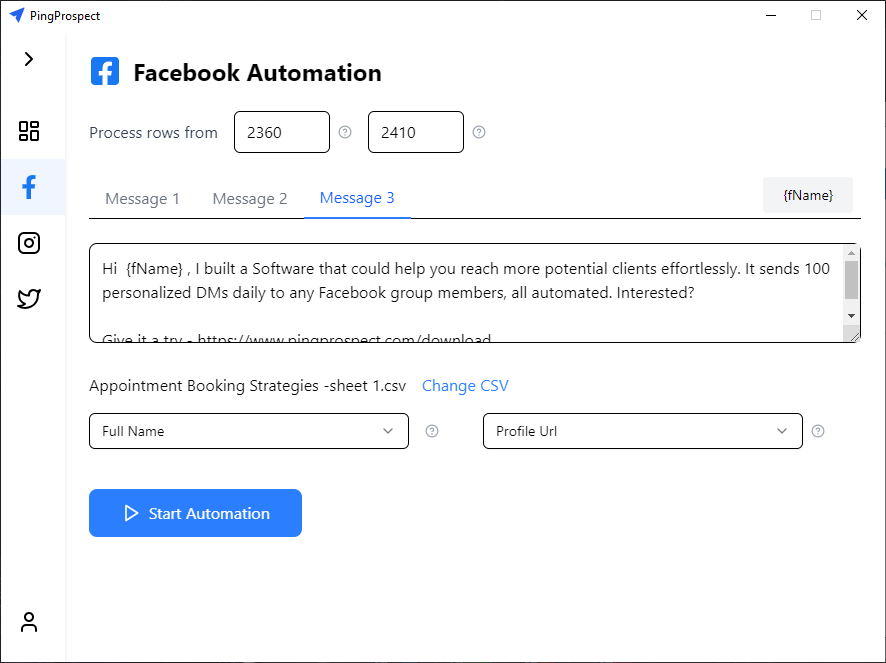
Task: Select the Message 3 tab
Action: coord(357,198)
